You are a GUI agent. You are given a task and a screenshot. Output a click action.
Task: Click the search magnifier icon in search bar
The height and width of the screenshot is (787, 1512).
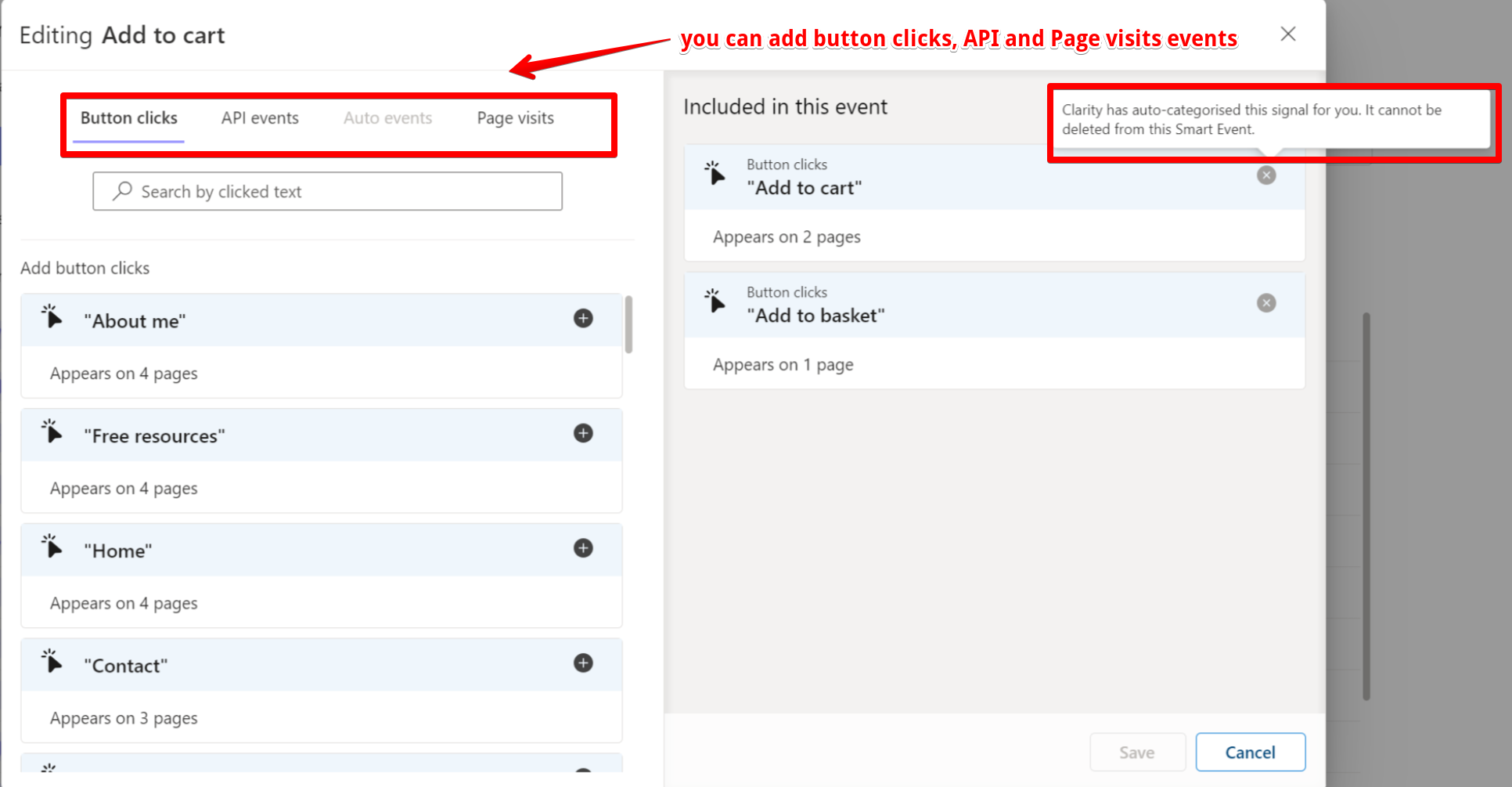(122, 191)
